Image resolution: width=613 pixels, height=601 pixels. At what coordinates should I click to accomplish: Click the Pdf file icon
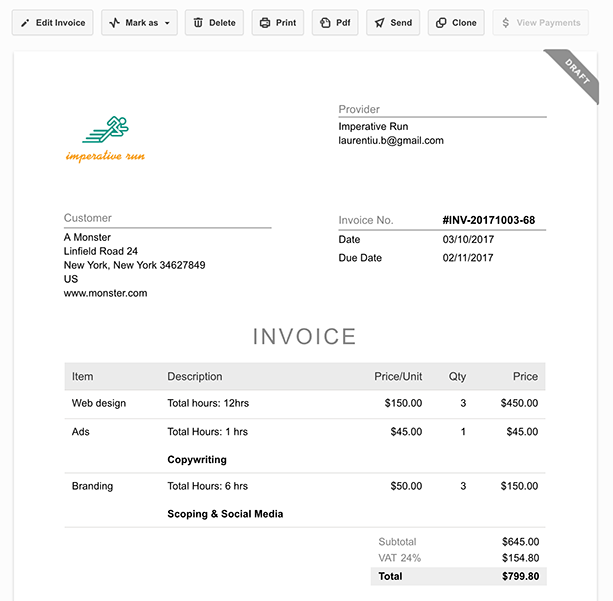click(325, 23)
